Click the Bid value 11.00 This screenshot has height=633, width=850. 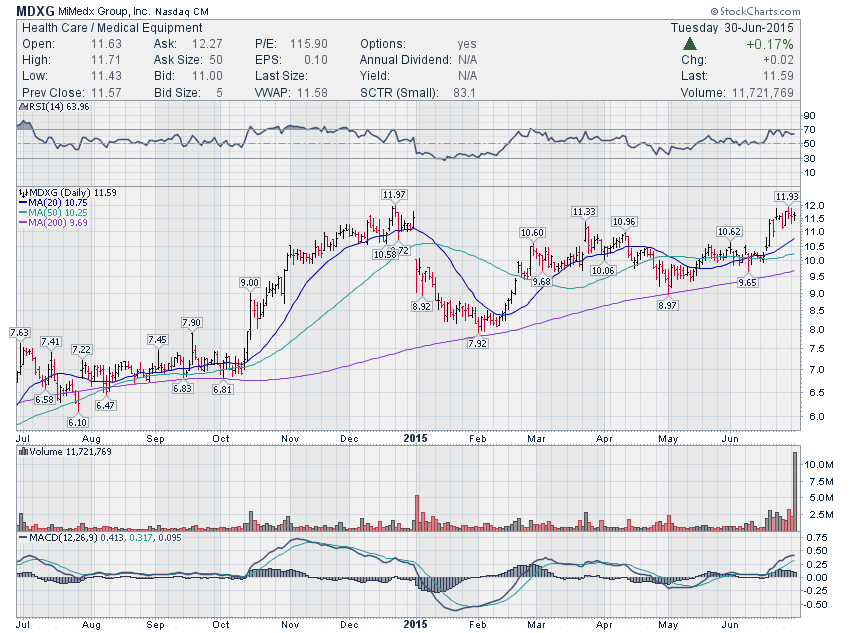pyautogui.click(x=207, y=76)
